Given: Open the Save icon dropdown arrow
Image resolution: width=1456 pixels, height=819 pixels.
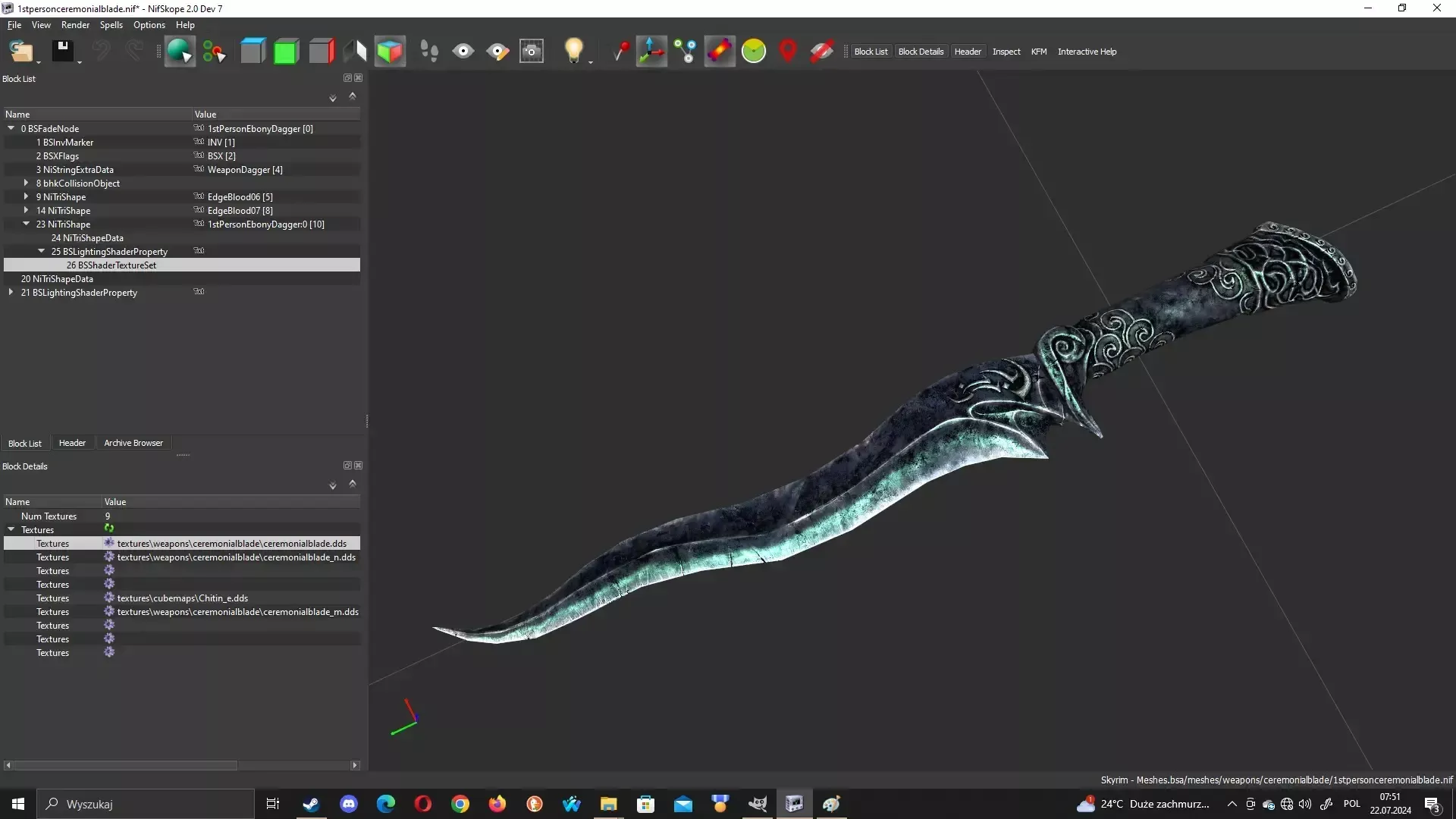Looking at the screenshot, I should point(80,62).
